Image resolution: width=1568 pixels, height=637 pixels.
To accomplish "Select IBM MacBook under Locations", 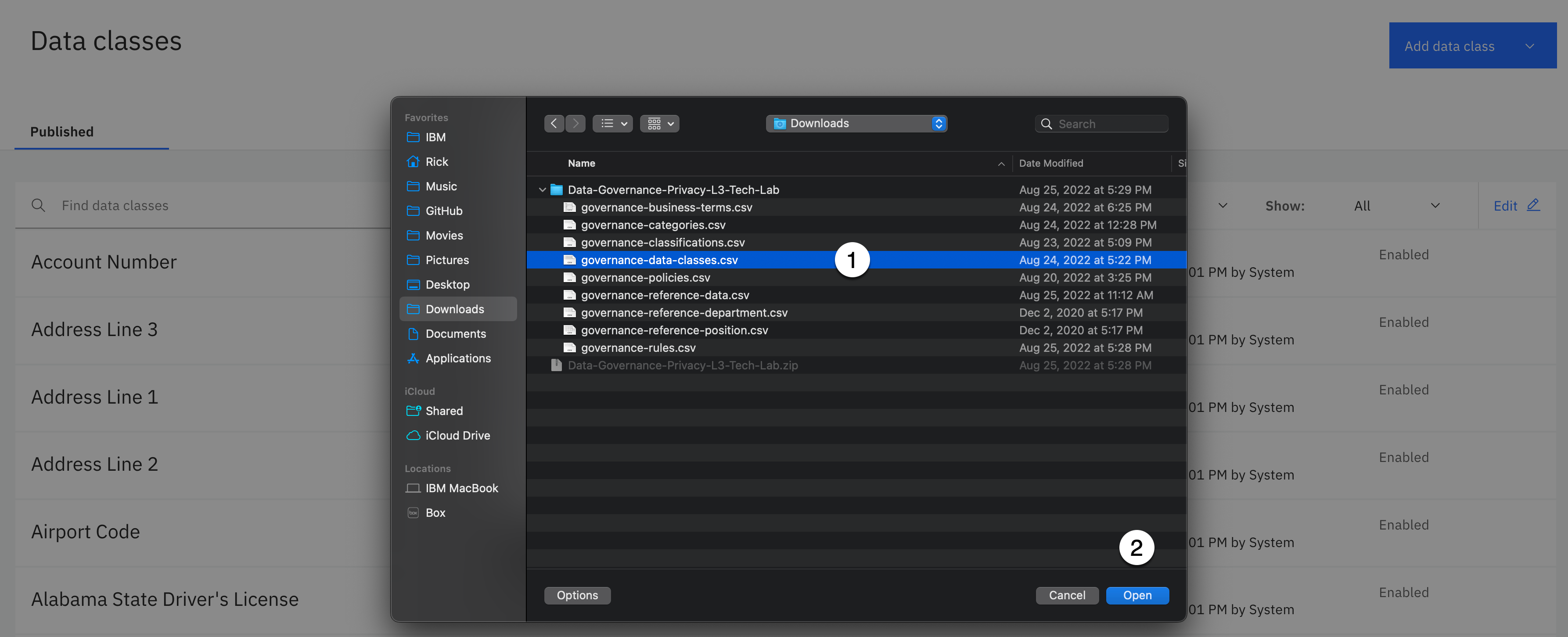I will pos(461,489).
